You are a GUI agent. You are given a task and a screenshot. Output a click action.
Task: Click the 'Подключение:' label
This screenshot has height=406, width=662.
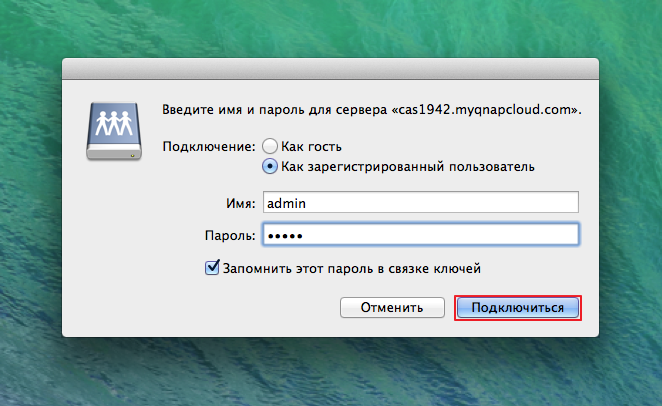(x=209, y=147)
